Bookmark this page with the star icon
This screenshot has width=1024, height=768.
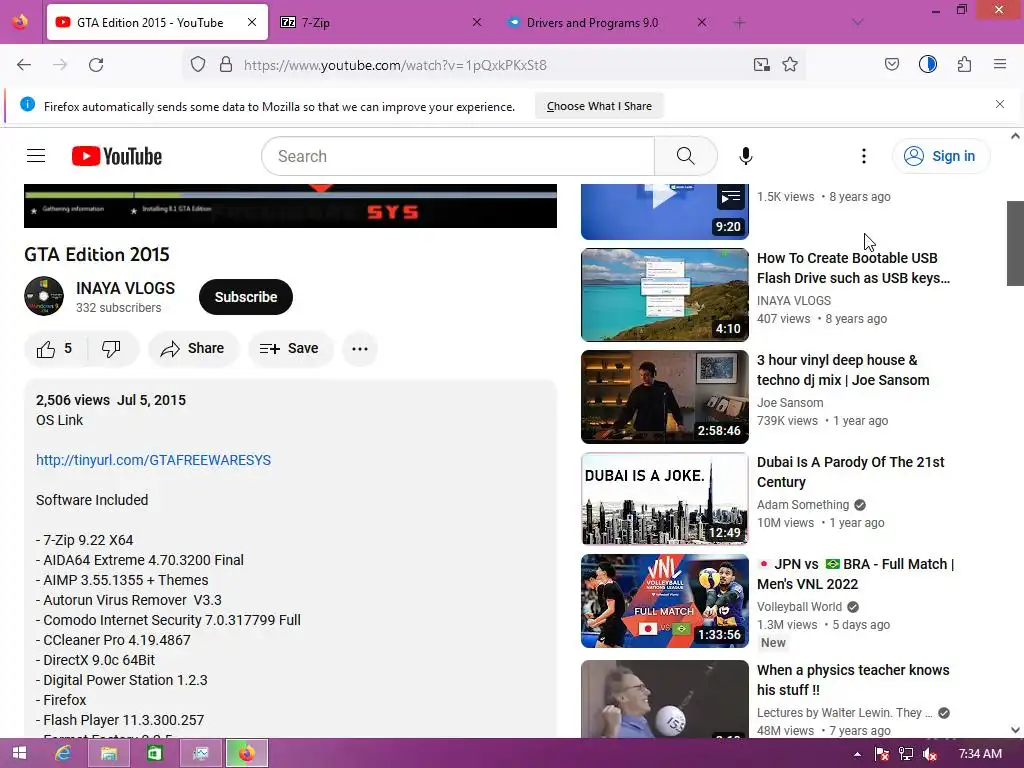(x=790, y=65)
